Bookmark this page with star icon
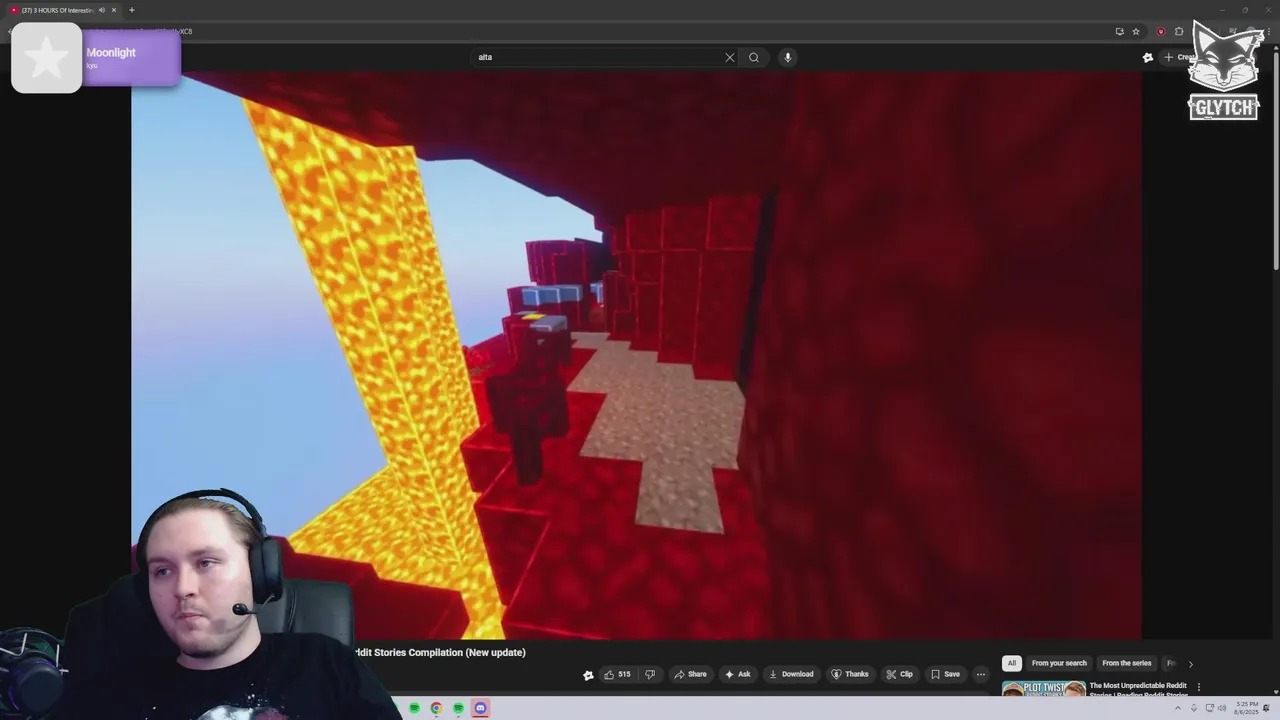This screenshot has width=1280, height=720. [1136, 31]
